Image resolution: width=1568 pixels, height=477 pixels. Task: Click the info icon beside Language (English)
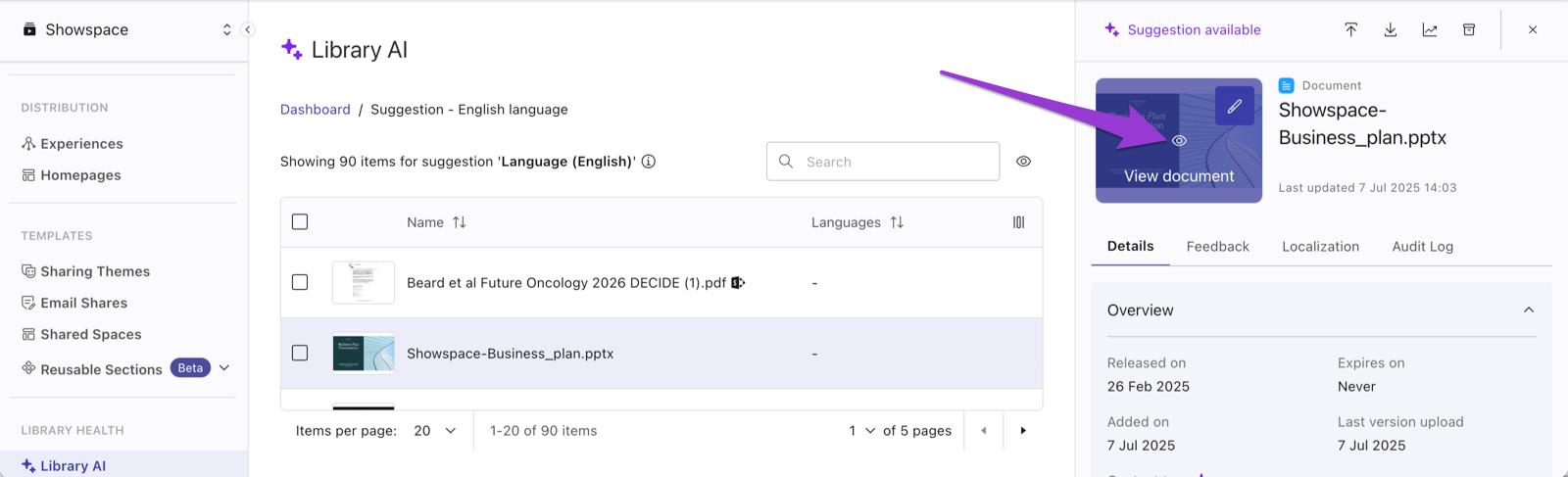click(x=649, y=162)
